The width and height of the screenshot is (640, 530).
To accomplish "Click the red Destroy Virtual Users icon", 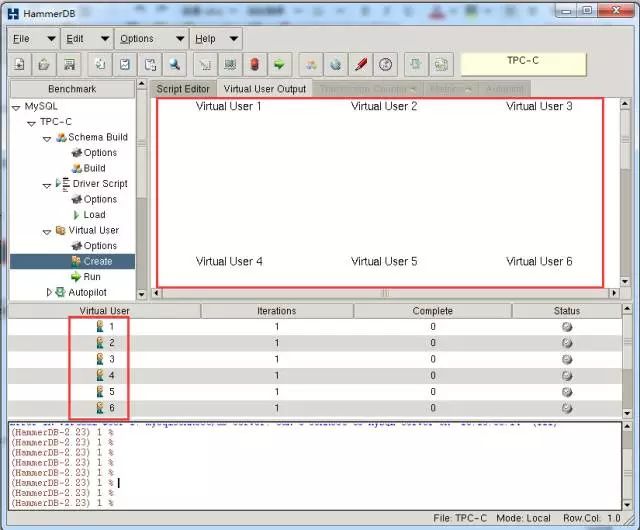I will [255, 65].
